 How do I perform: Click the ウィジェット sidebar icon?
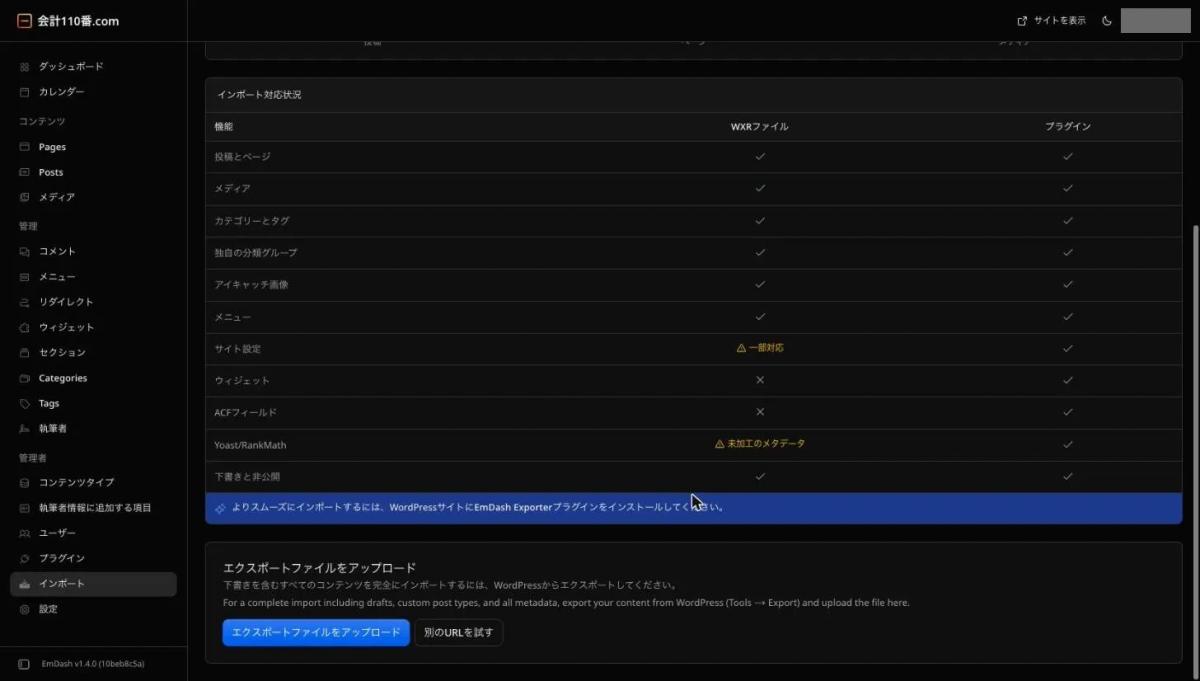click(x=25, y=327)
